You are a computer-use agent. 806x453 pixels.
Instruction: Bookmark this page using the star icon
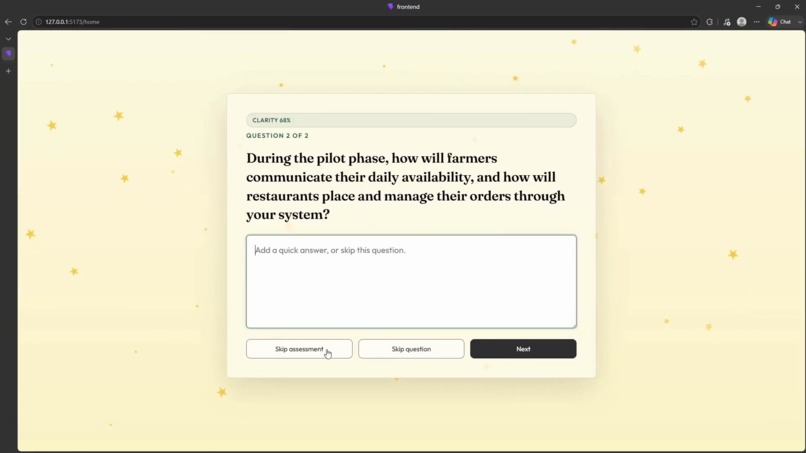694,22
